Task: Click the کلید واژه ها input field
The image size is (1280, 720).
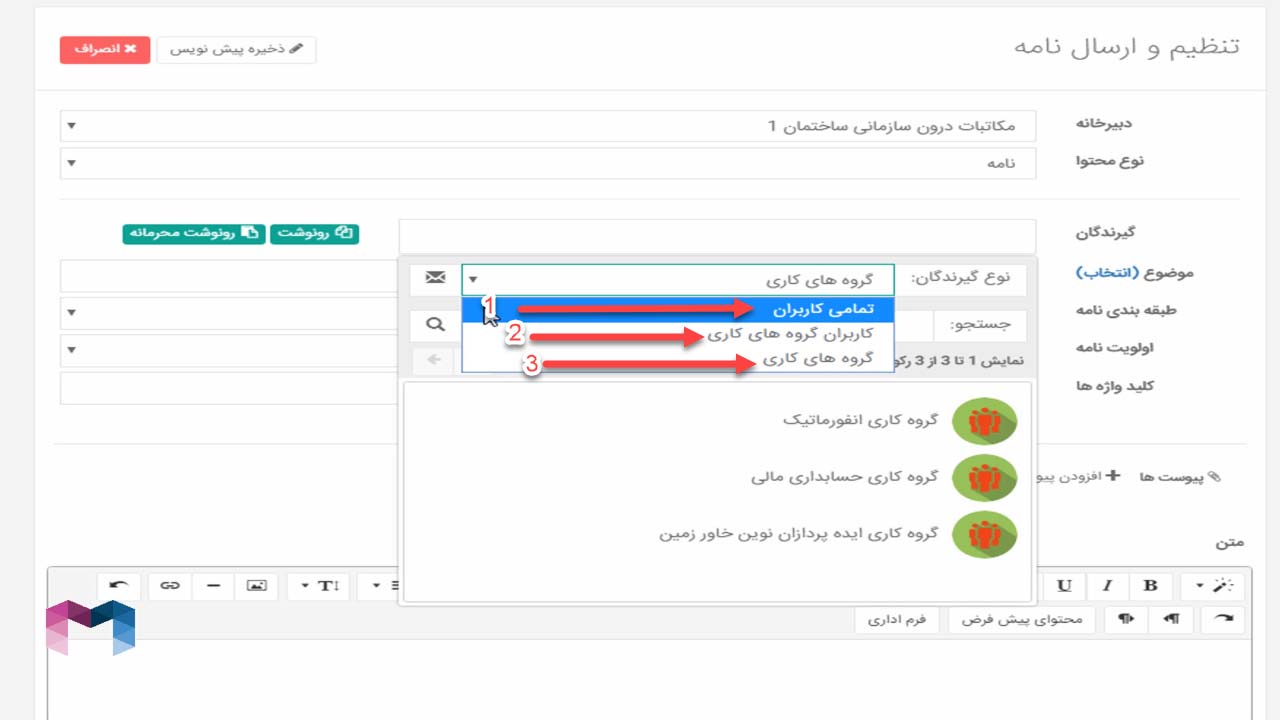Action: [229, 388]
